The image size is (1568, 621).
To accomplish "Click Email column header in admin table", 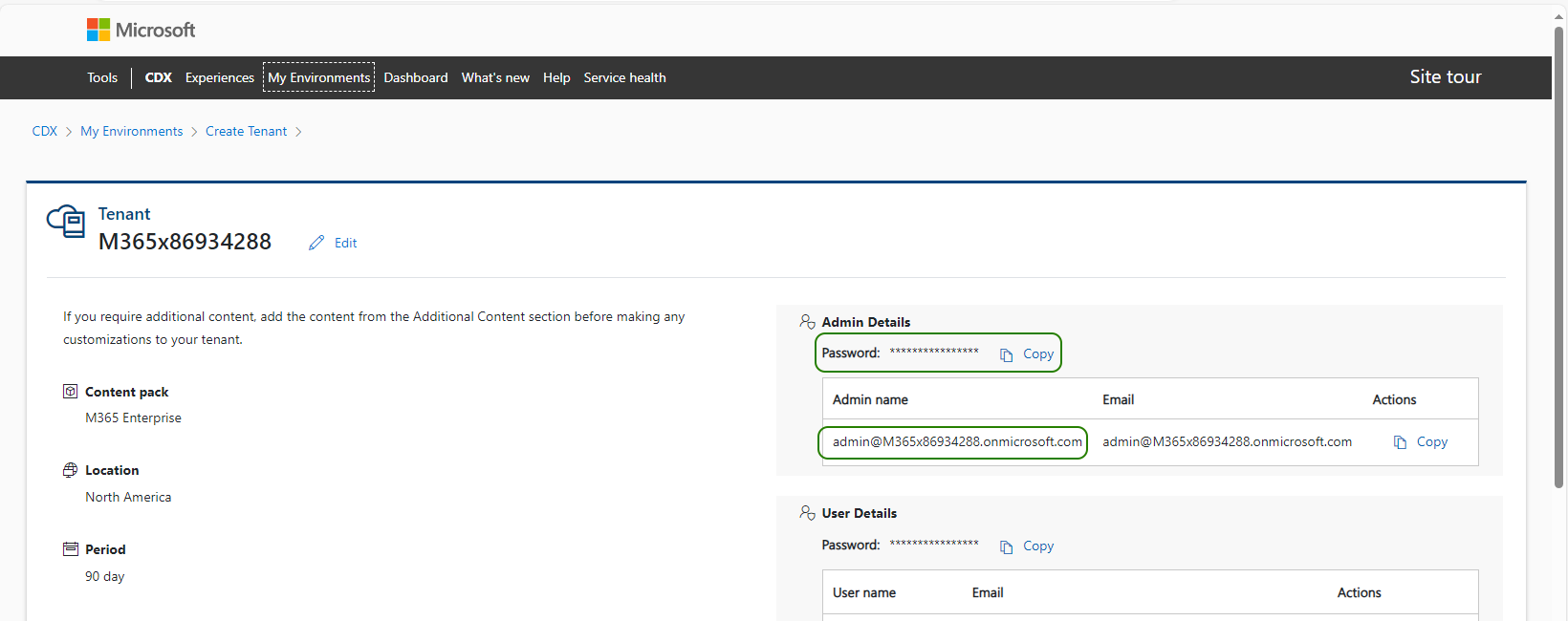I will (1118, 399).
